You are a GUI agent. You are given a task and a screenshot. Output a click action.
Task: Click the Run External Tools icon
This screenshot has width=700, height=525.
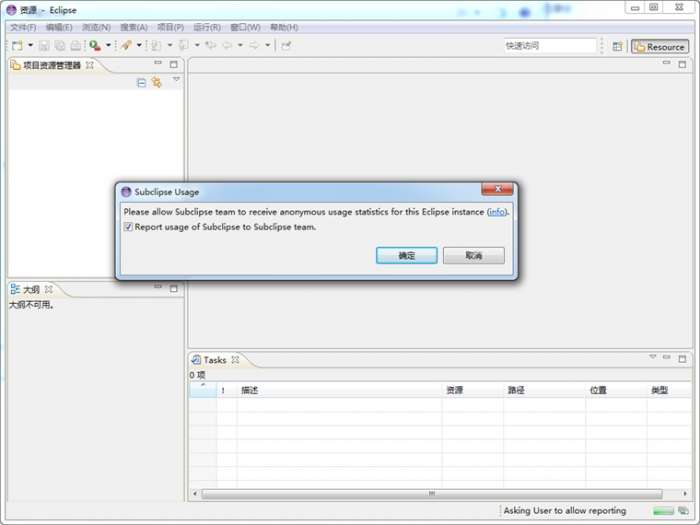(x=95, y=45)
